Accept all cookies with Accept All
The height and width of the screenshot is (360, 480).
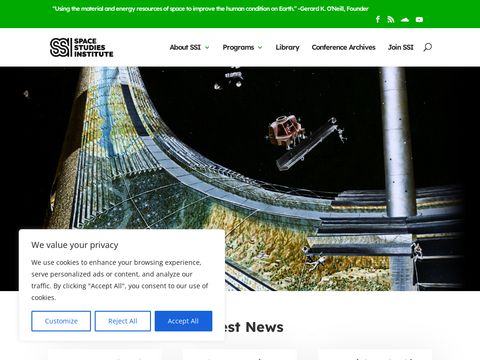[x=183, y=321]
